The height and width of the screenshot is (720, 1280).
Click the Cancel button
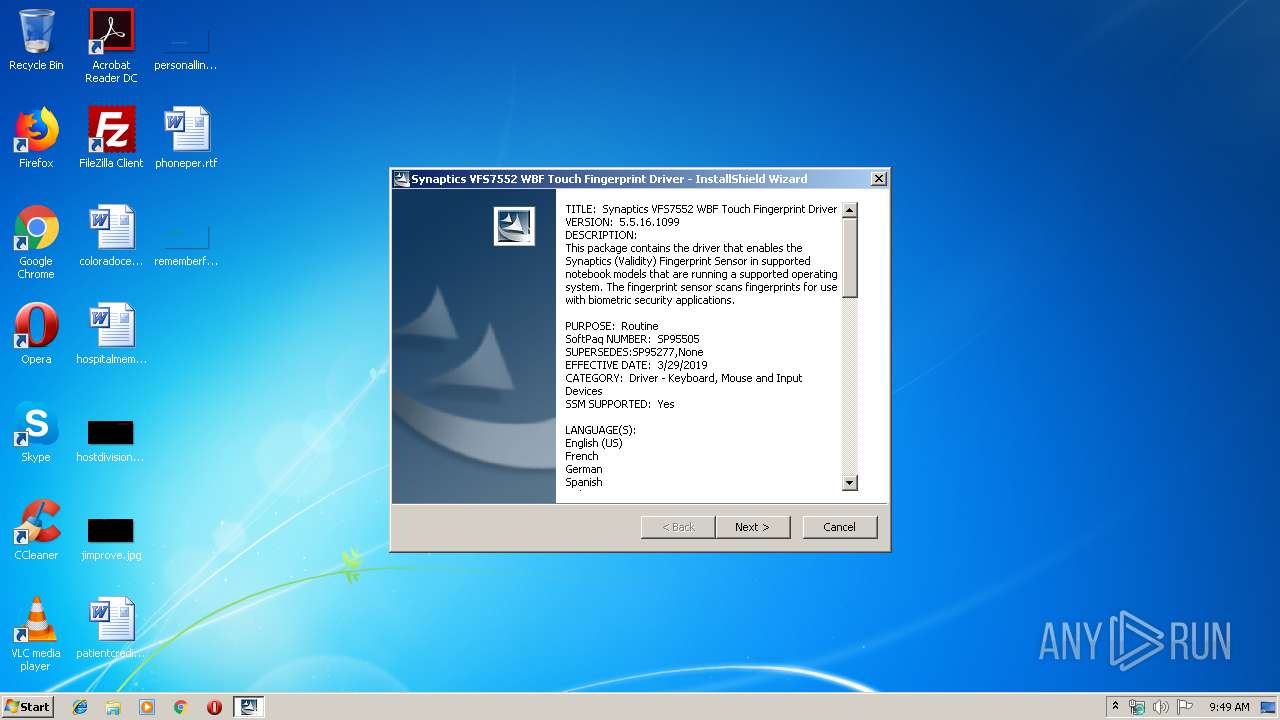coord(839,527)
